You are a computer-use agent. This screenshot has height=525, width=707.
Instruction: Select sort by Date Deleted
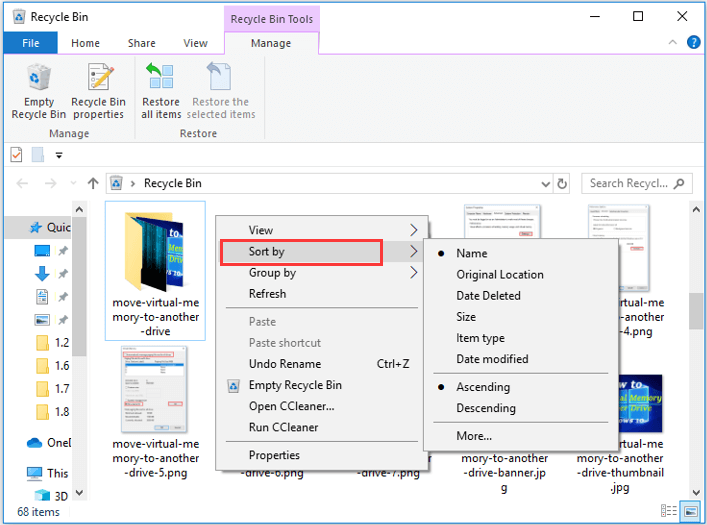pyautogui.click(x=521, y=295)
